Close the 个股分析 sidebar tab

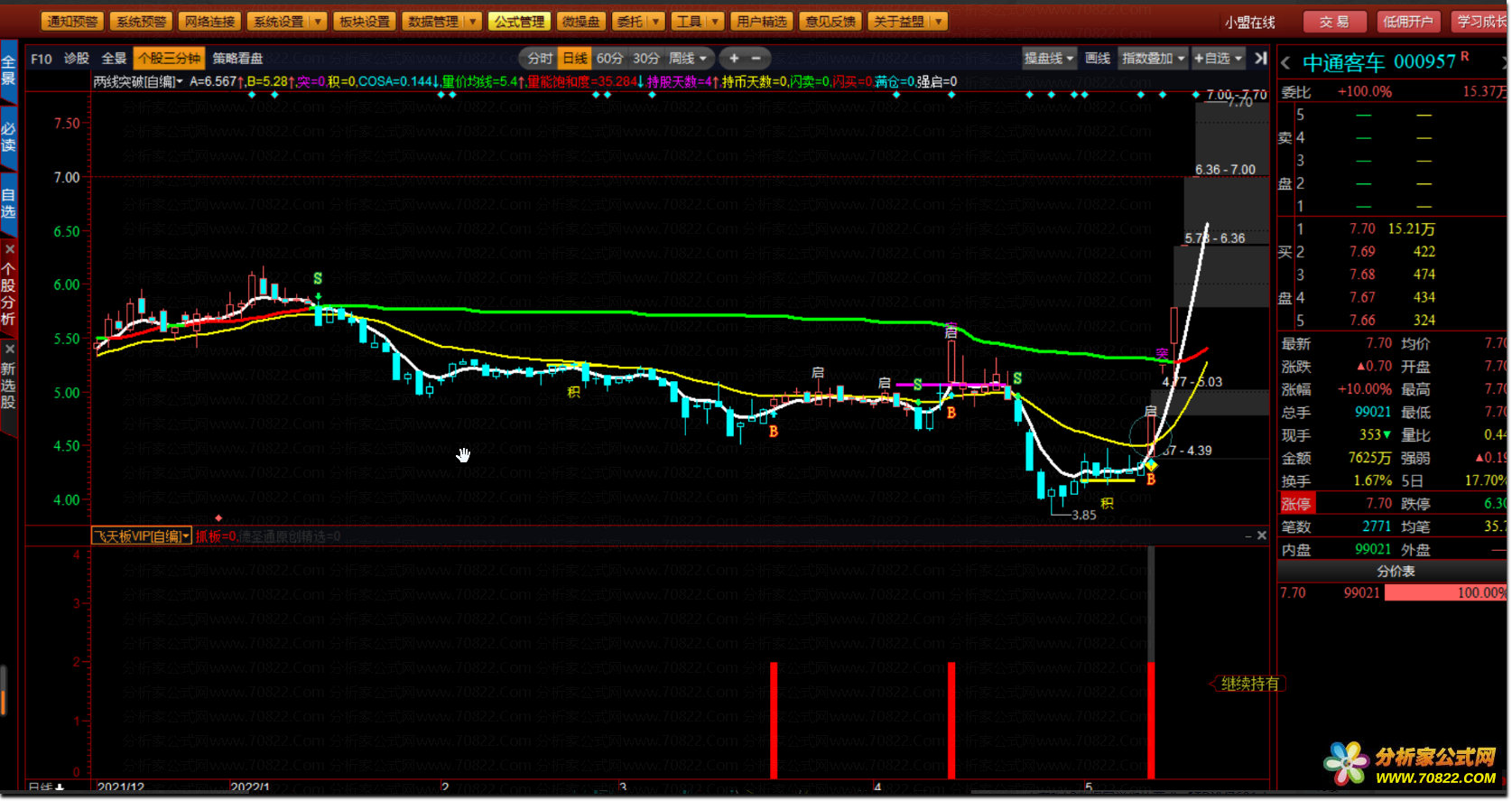pos(10,248)
